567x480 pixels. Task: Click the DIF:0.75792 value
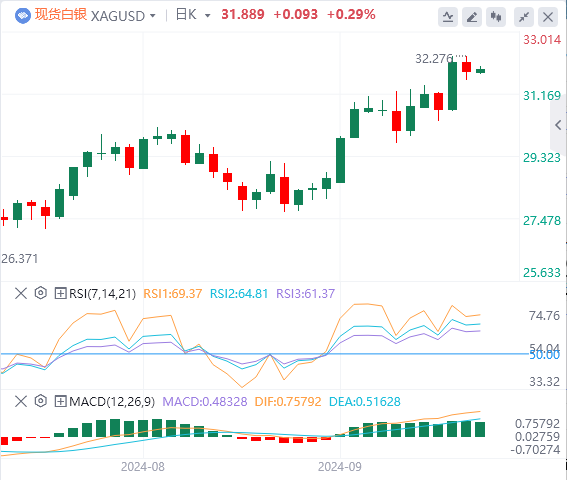288,402
